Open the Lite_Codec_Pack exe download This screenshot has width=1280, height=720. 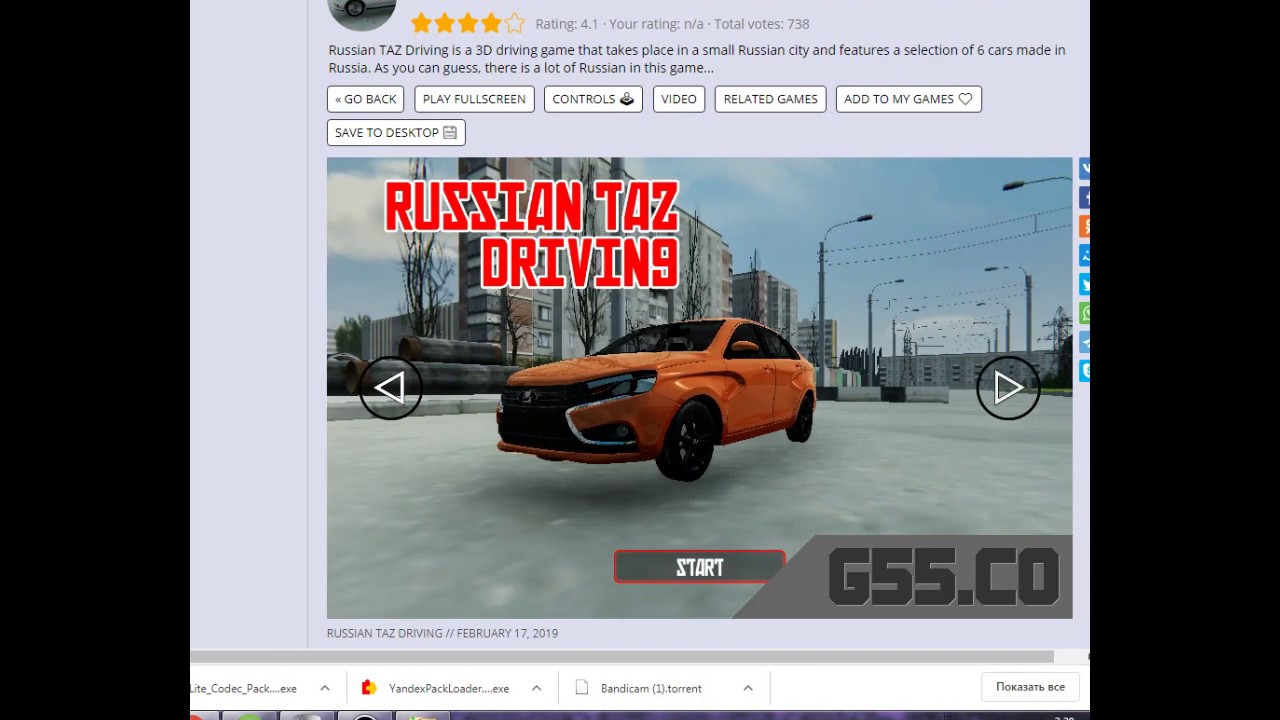click(x=244, y=688)
